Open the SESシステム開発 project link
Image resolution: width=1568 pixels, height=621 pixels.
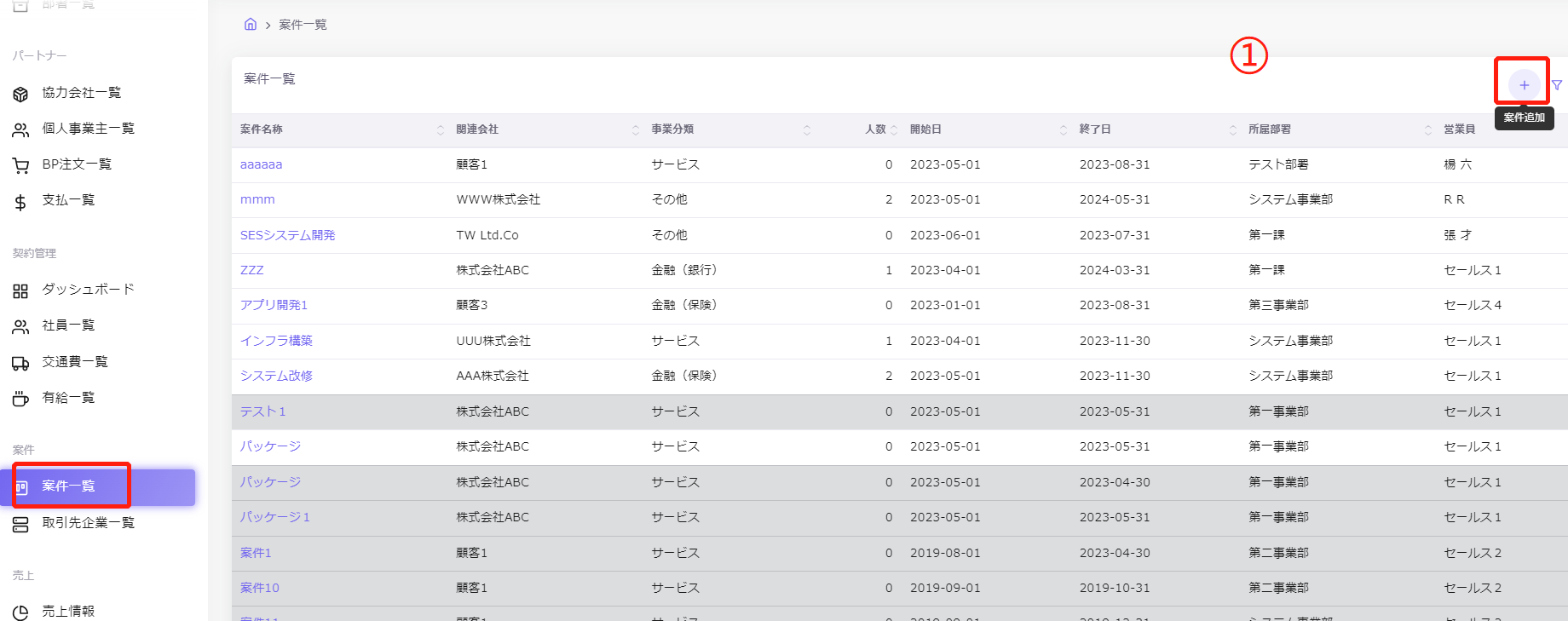point(287,235)
